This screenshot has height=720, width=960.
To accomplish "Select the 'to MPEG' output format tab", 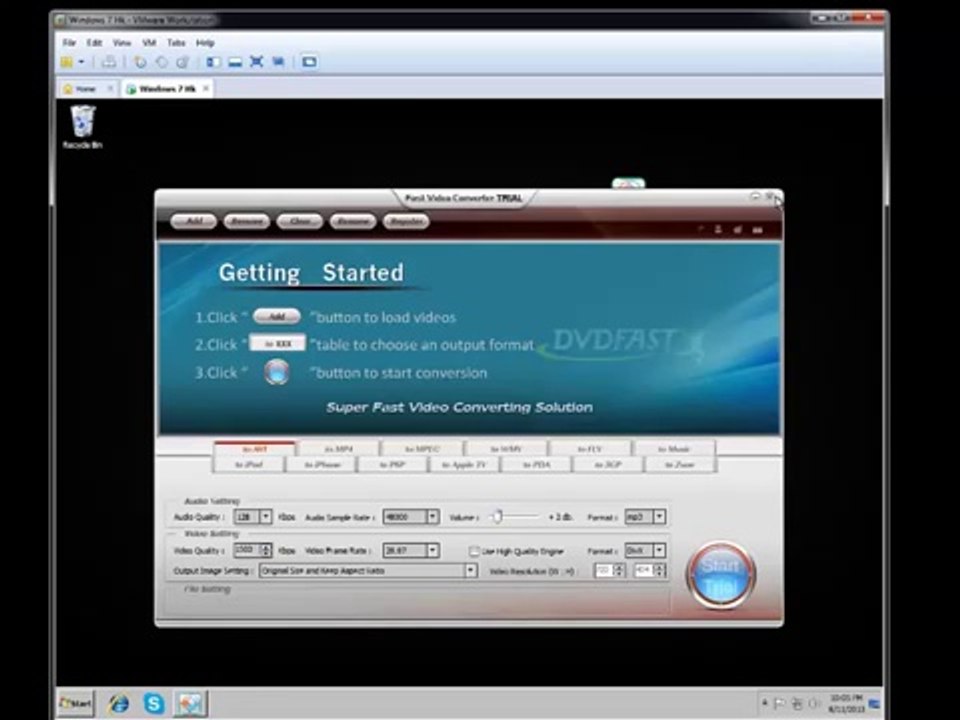I will [422, 449].
